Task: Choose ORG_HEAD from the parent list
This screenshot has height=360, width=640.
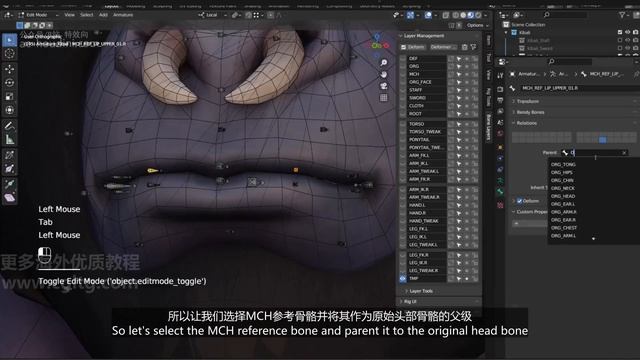Action: (563, 196)
